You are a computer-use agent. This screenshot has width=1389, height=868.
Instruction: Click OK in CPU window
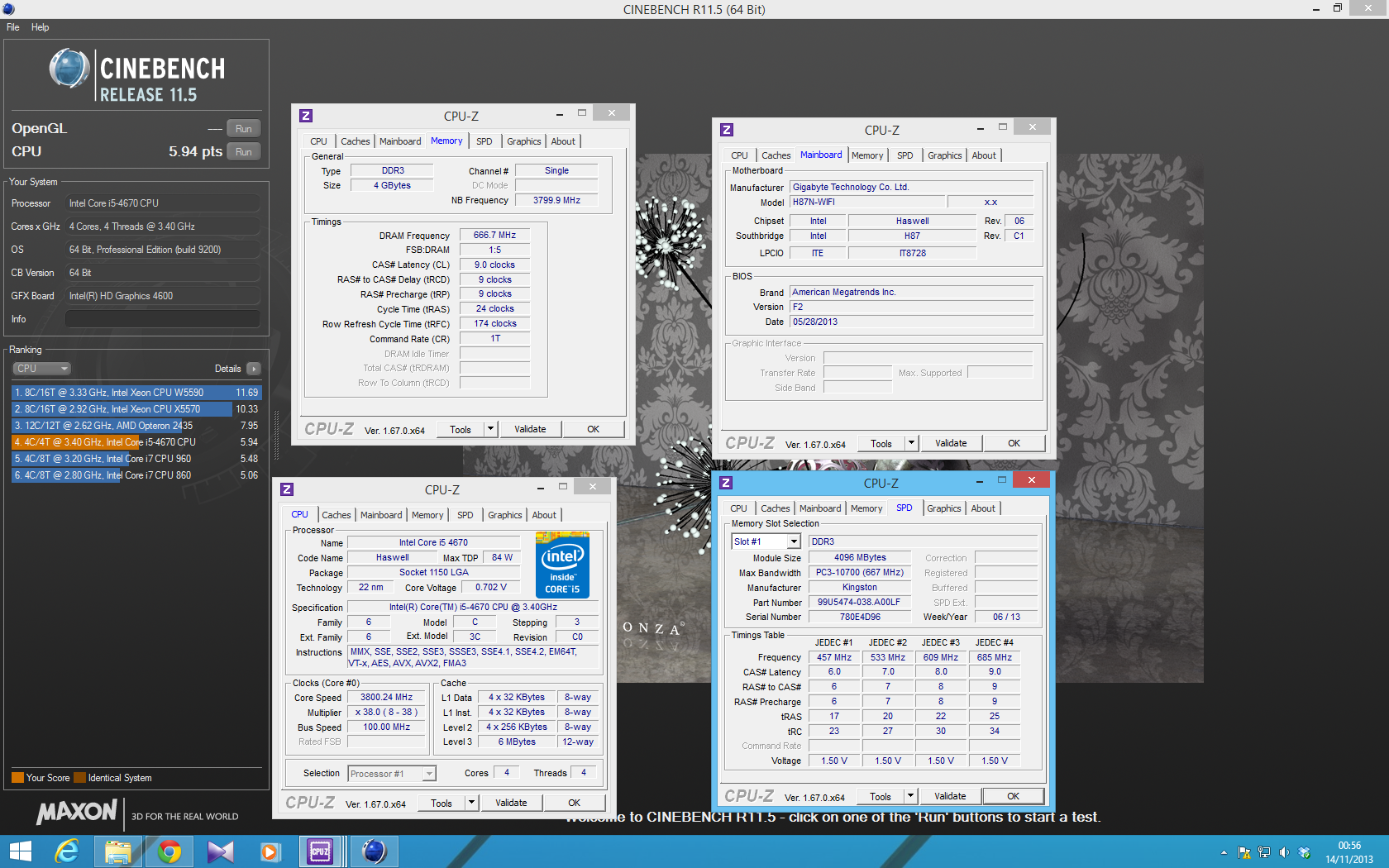coord(575,803)
